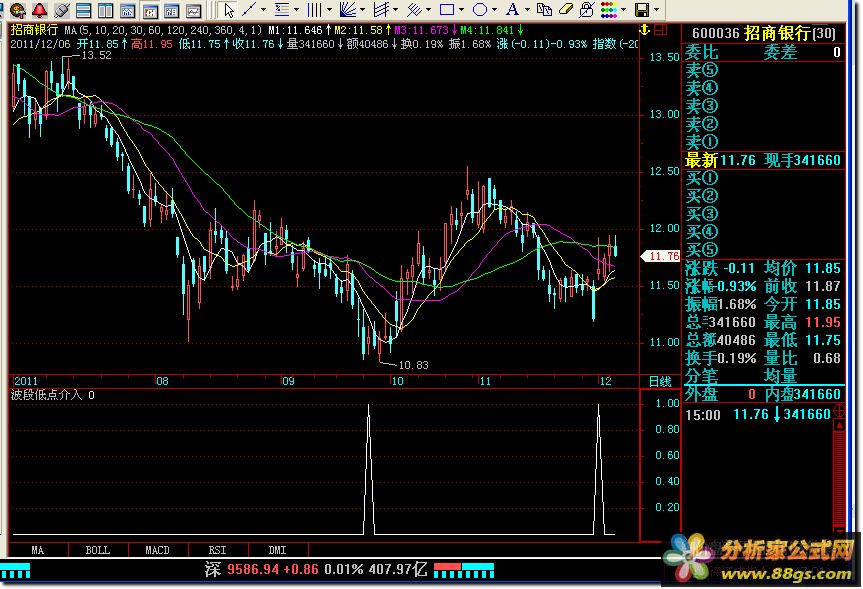Click the 均量 label in quote panel
Screen dimensions: 863x589
tap(780, 377)
